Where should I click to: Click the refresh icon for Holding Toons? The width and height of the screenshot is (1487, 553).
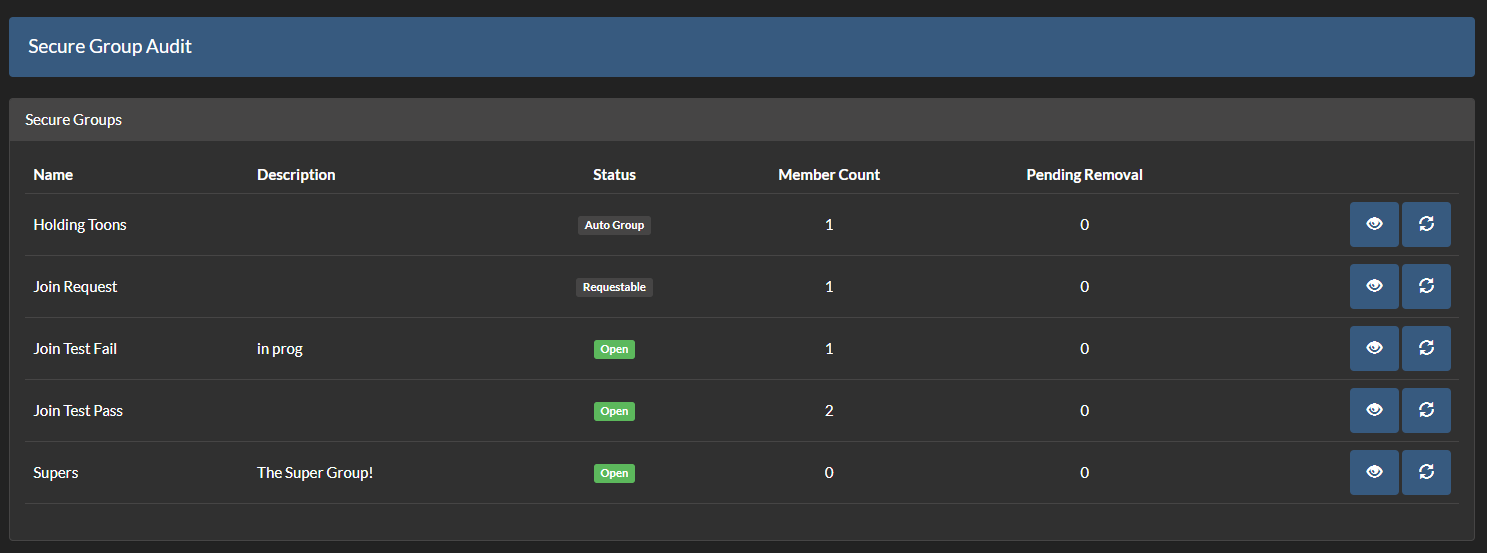pyautogui.click(x=1426, y=225)
